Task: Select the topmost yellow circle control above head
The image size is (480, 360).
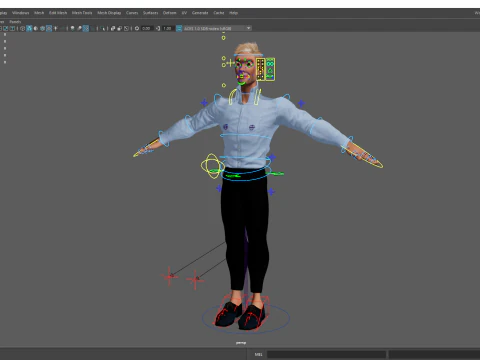Action: pyautogui.click(x=224, y=38)
